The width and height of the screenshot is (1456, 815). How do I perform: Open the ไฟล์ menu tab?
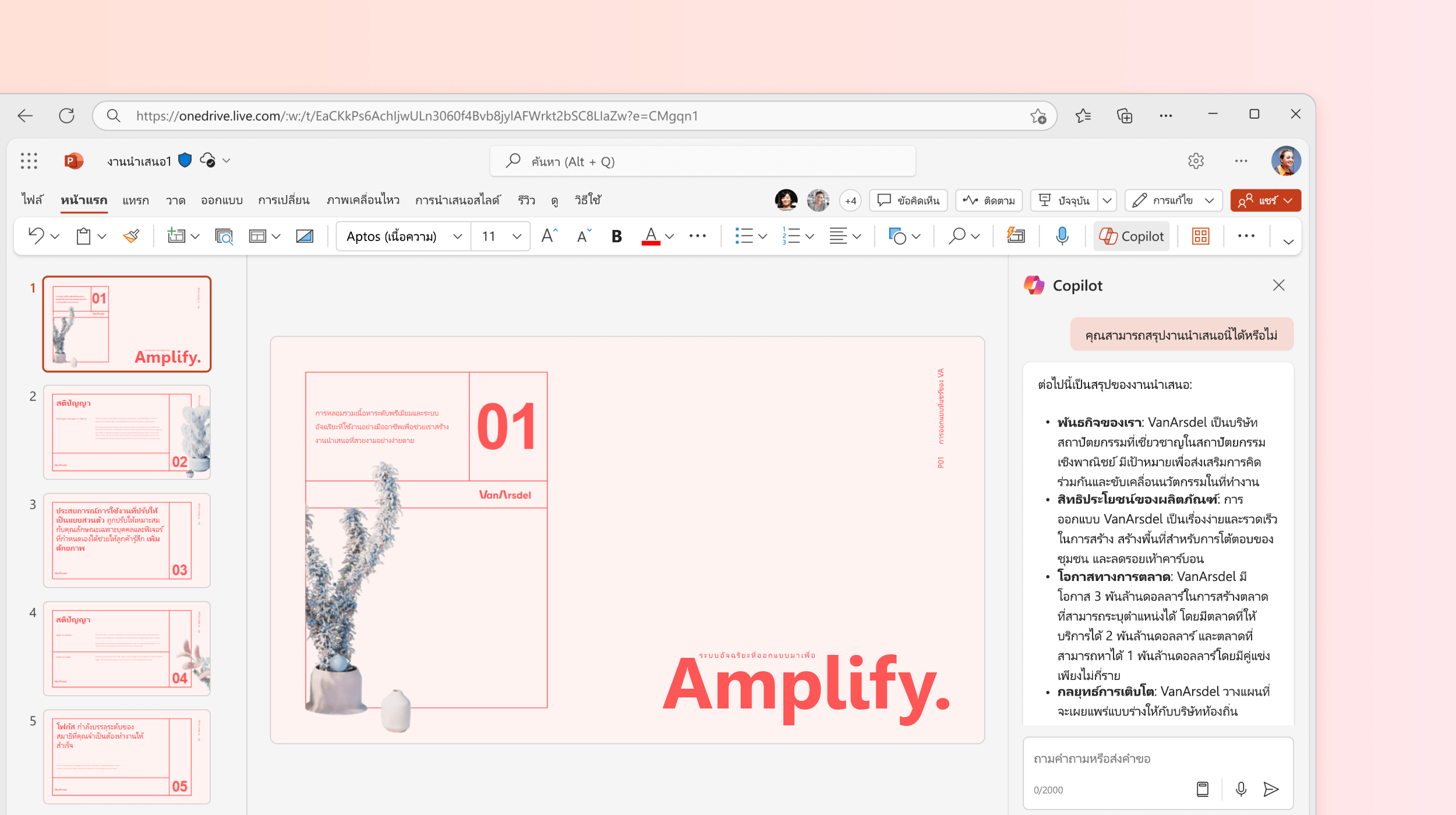33,200
